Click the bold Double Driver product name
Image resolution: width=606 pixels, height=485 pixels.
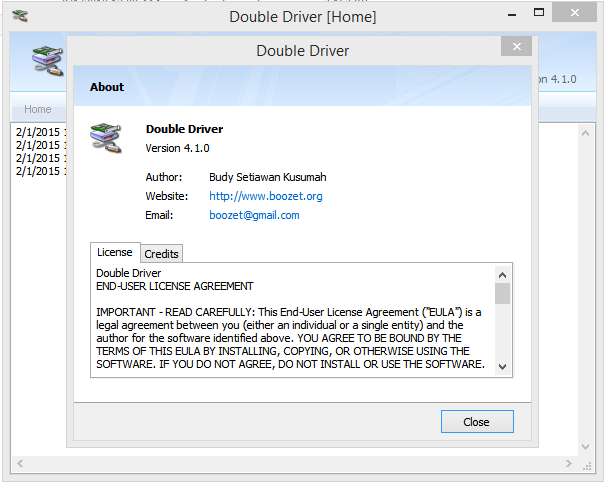(184, 129)
